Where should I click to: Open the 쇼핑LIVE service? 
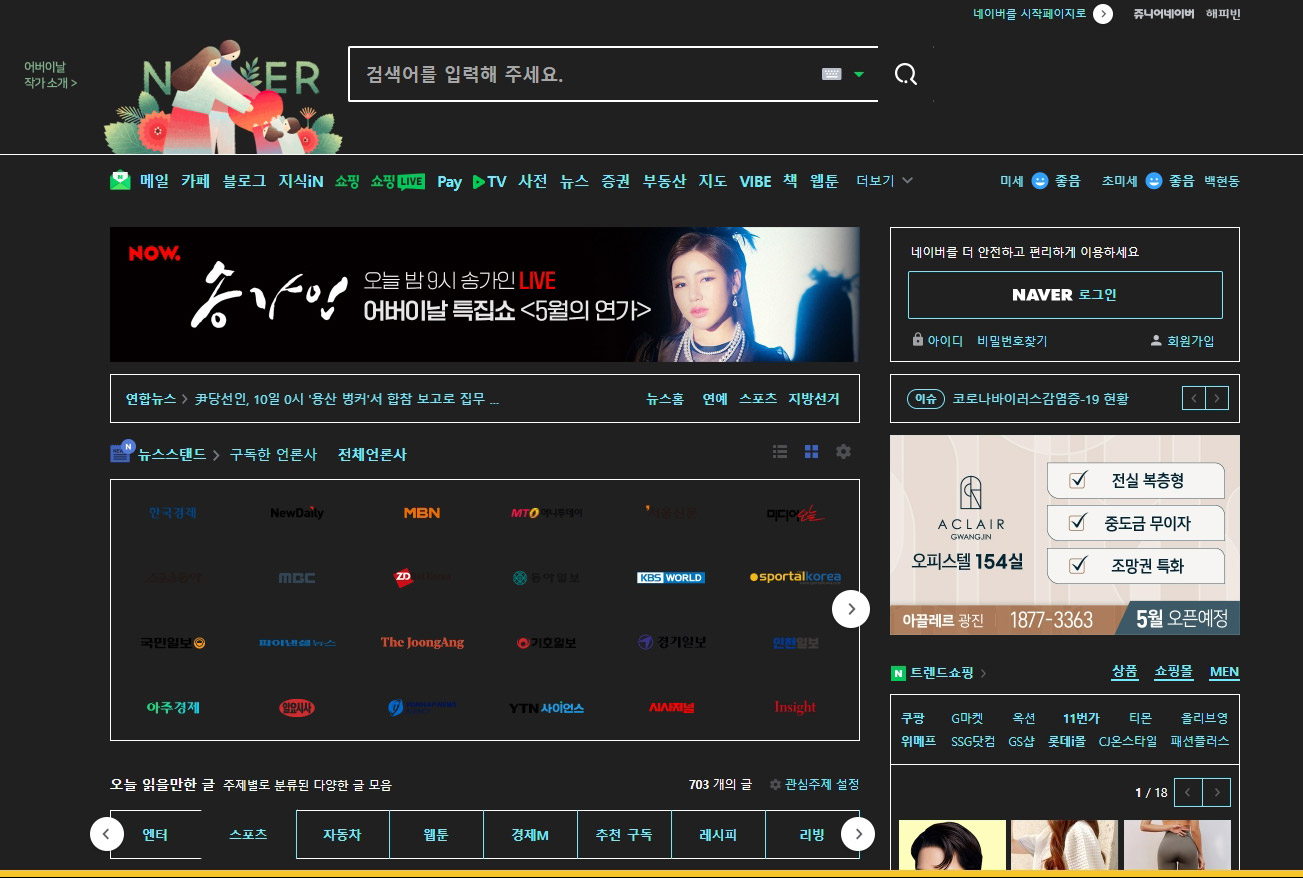click(397, 181)
